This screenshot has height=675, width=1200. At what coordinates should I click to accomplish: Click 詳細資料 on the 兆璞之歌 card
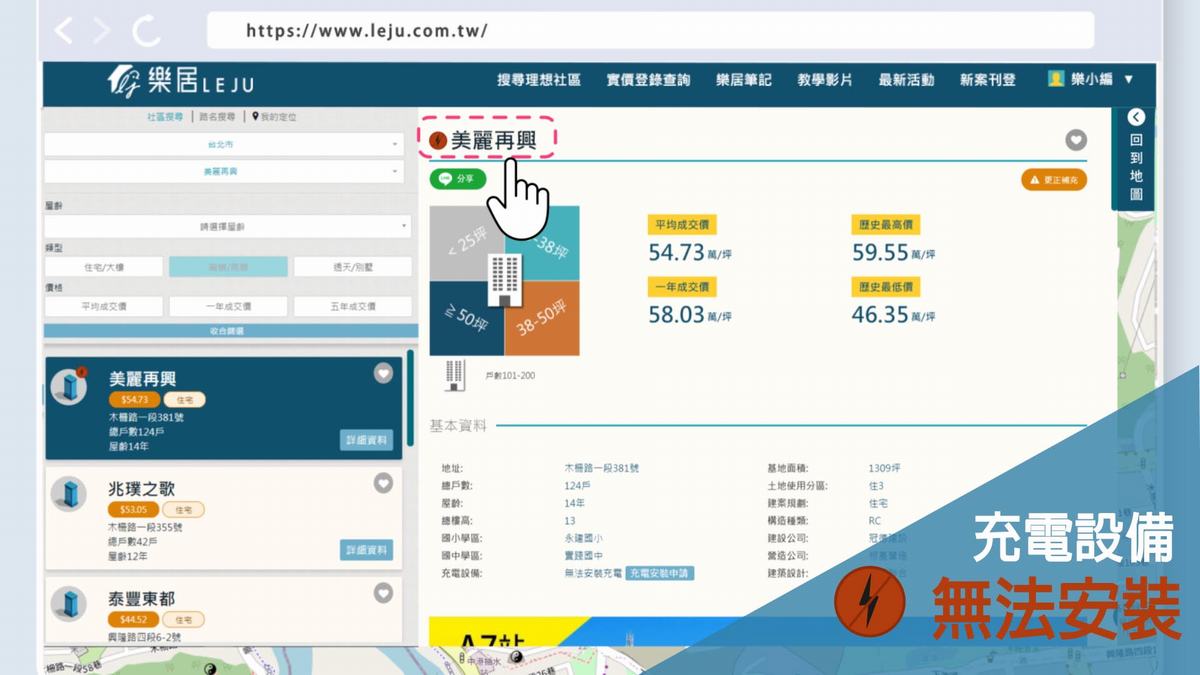[366, 550]
